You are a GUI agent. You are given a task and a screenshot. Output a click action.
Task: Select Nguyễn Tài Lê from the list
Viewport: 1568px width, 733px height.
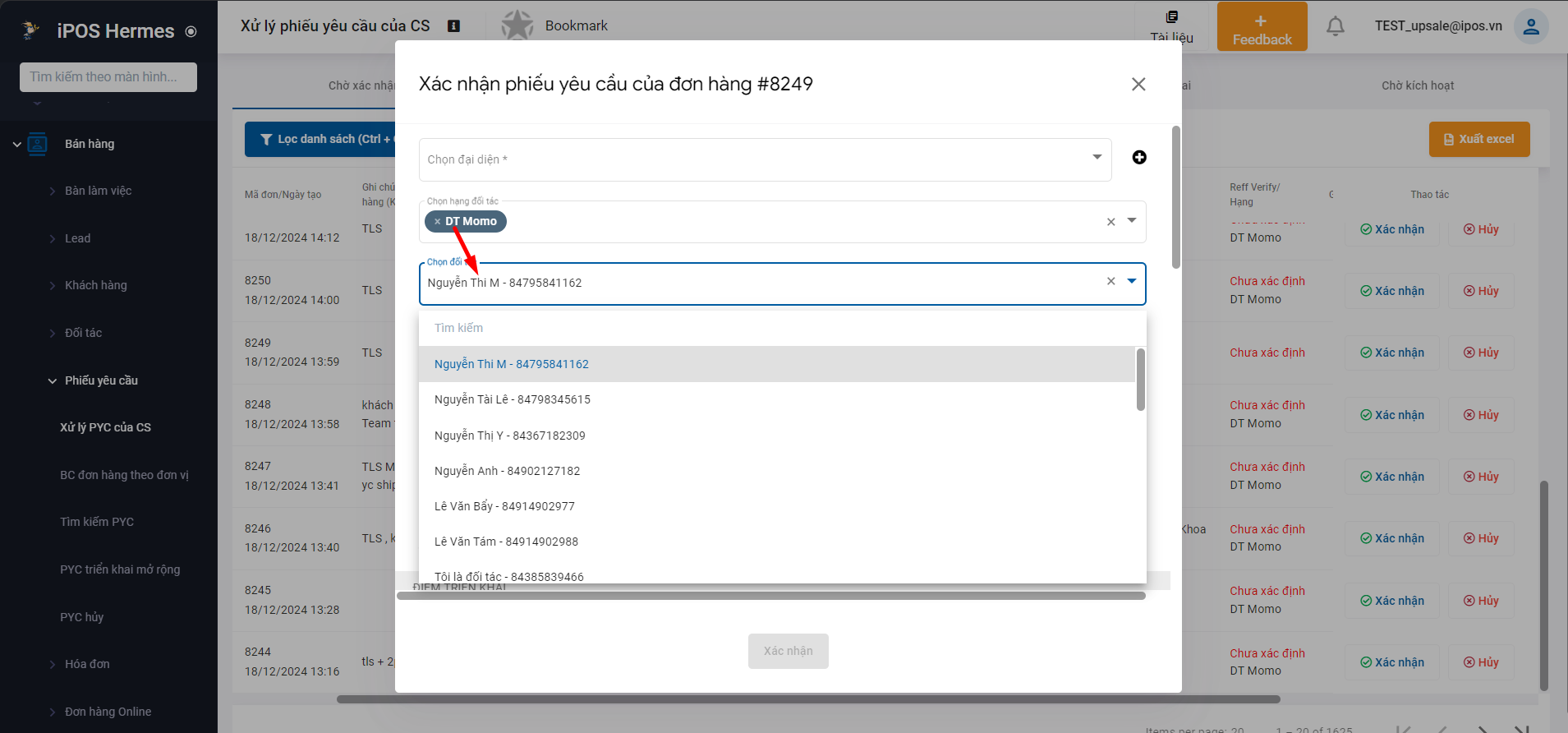pos(513,399)
